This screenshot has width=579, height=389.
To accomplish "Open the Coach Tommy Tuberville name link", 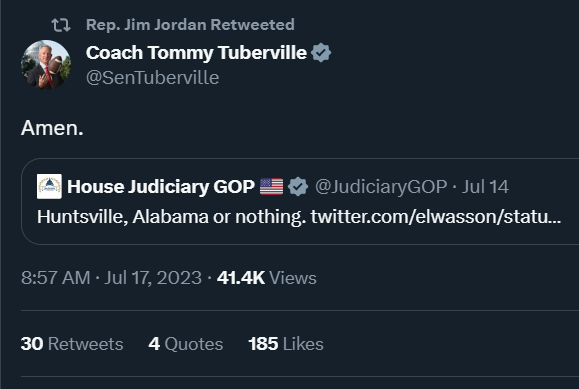I will point(196,53).
